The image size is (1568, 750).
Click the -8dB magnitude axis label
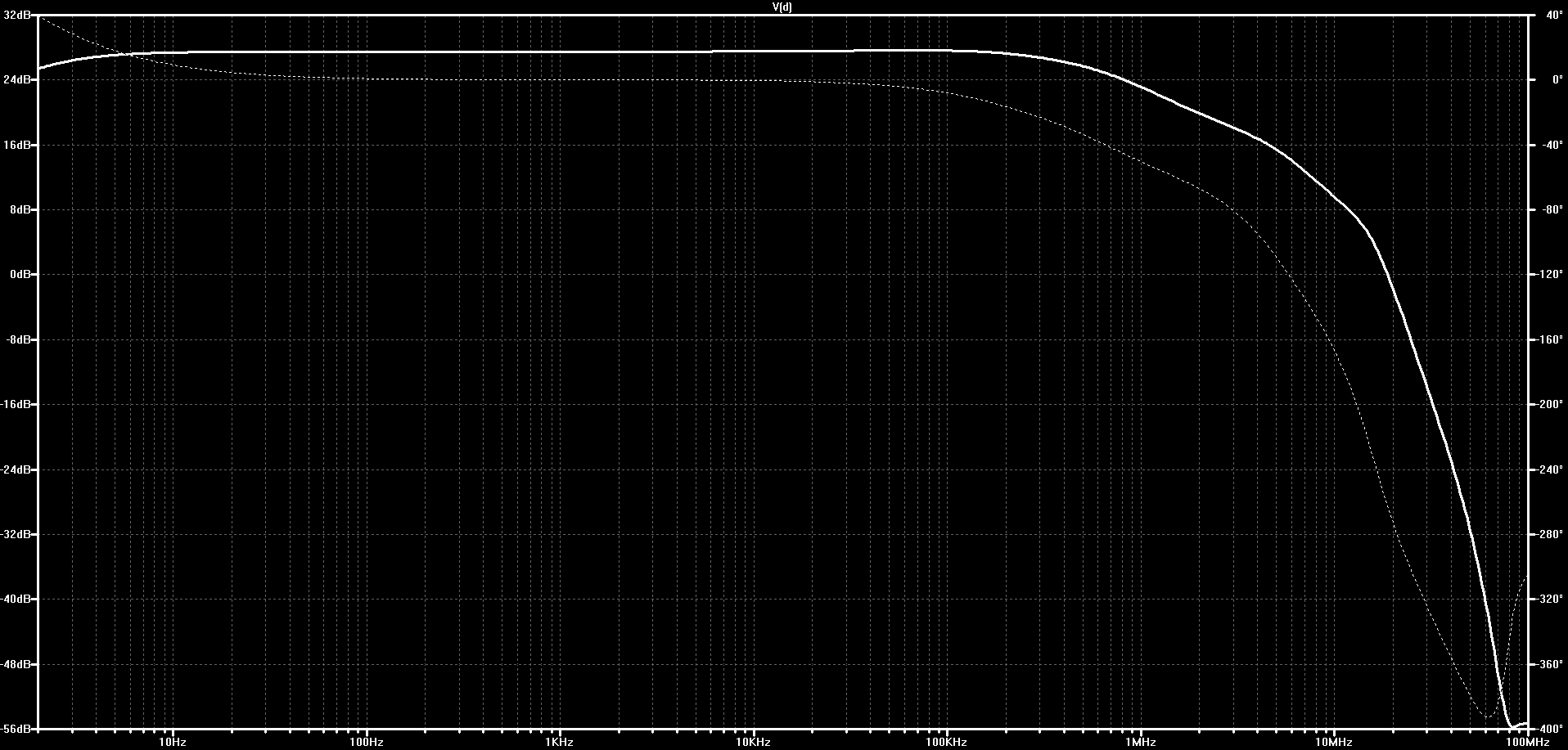pyautogui.click(x=19, y=339)
